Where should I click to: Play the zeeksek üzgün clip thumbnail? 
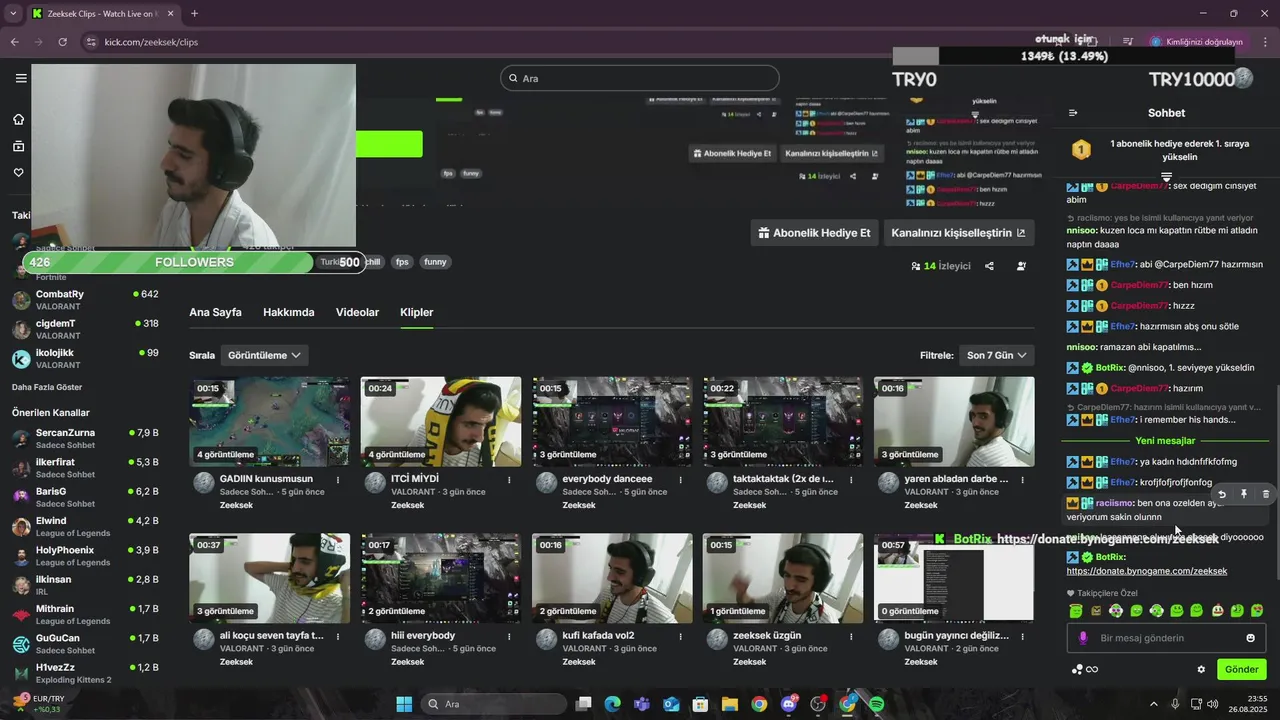click(783, 578)
